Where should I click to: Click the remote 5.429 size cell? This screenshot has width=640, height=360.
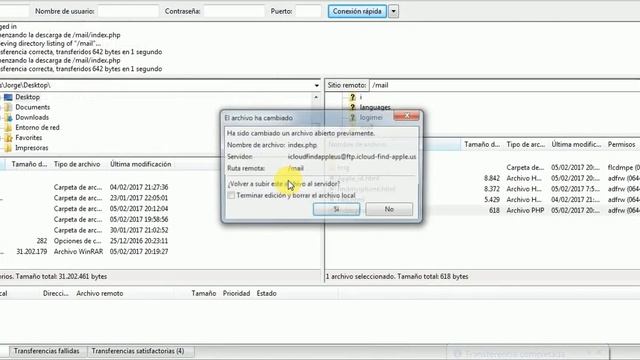tap(492, 200)
